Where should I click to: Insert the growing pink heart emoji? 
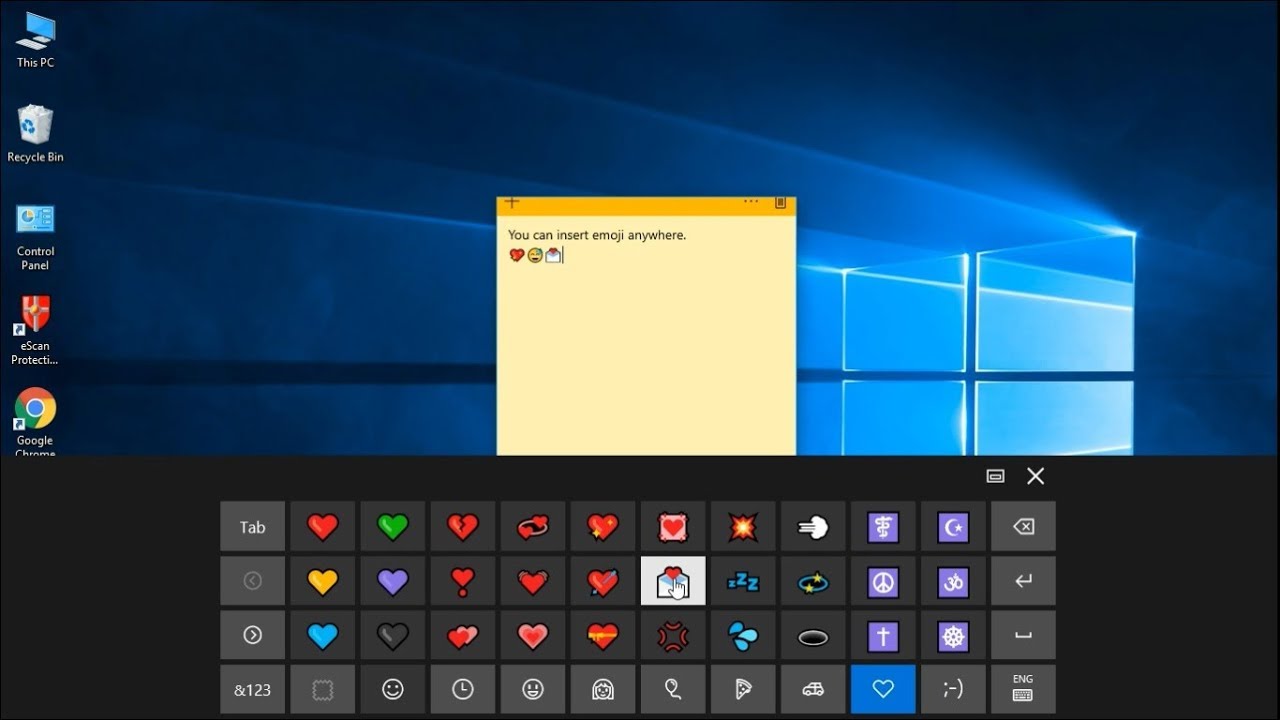(x=532, y=635)
